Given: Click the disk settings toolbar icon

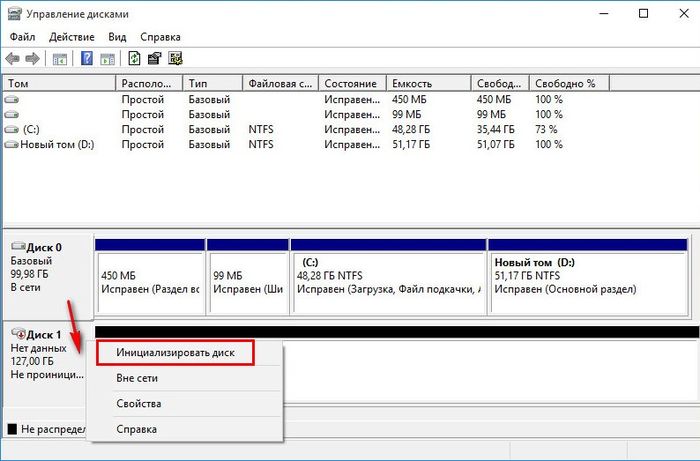Looking at the screenshot, I should (175, 58).
